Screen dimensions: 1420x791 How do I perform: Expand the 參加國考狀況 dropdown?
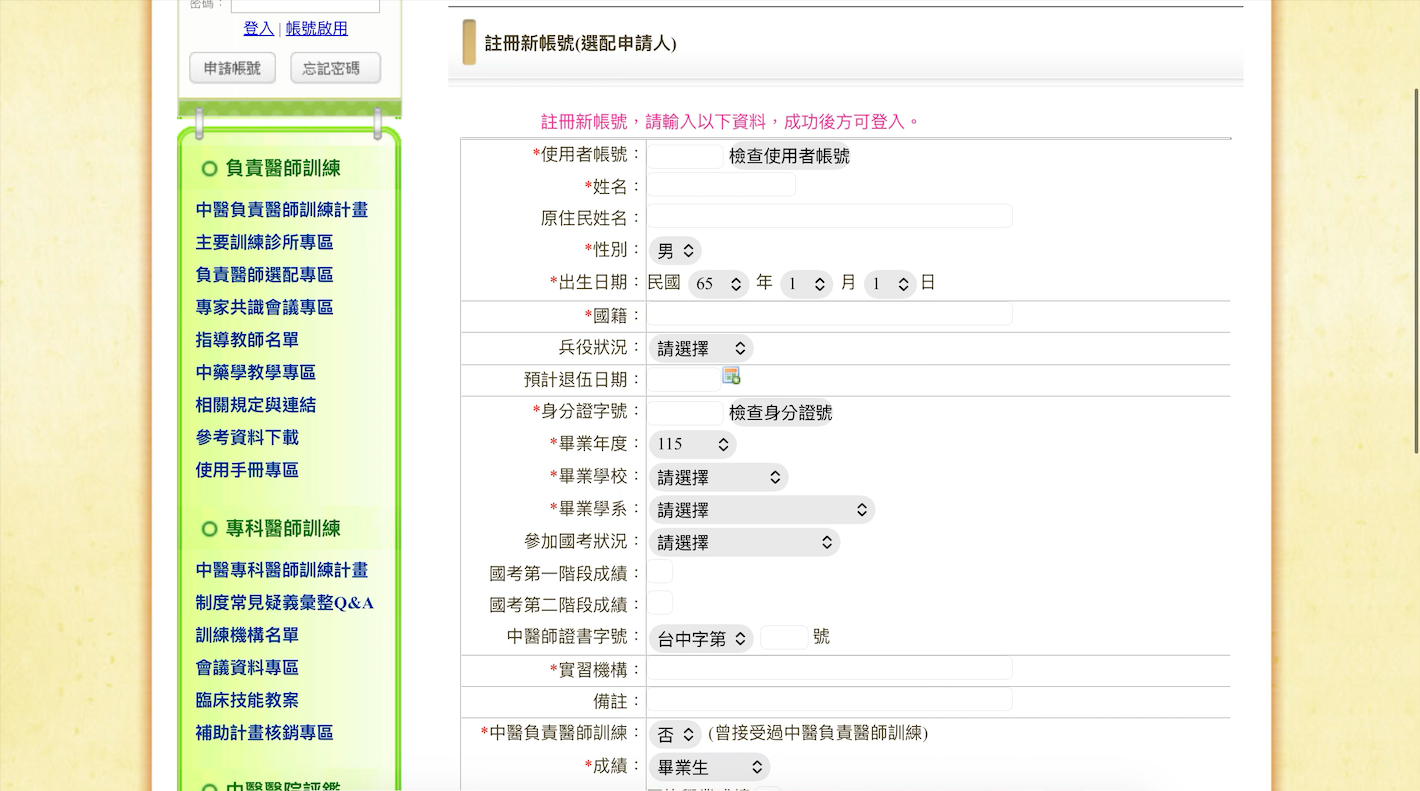pyautogui.click(x=744, y=542)
